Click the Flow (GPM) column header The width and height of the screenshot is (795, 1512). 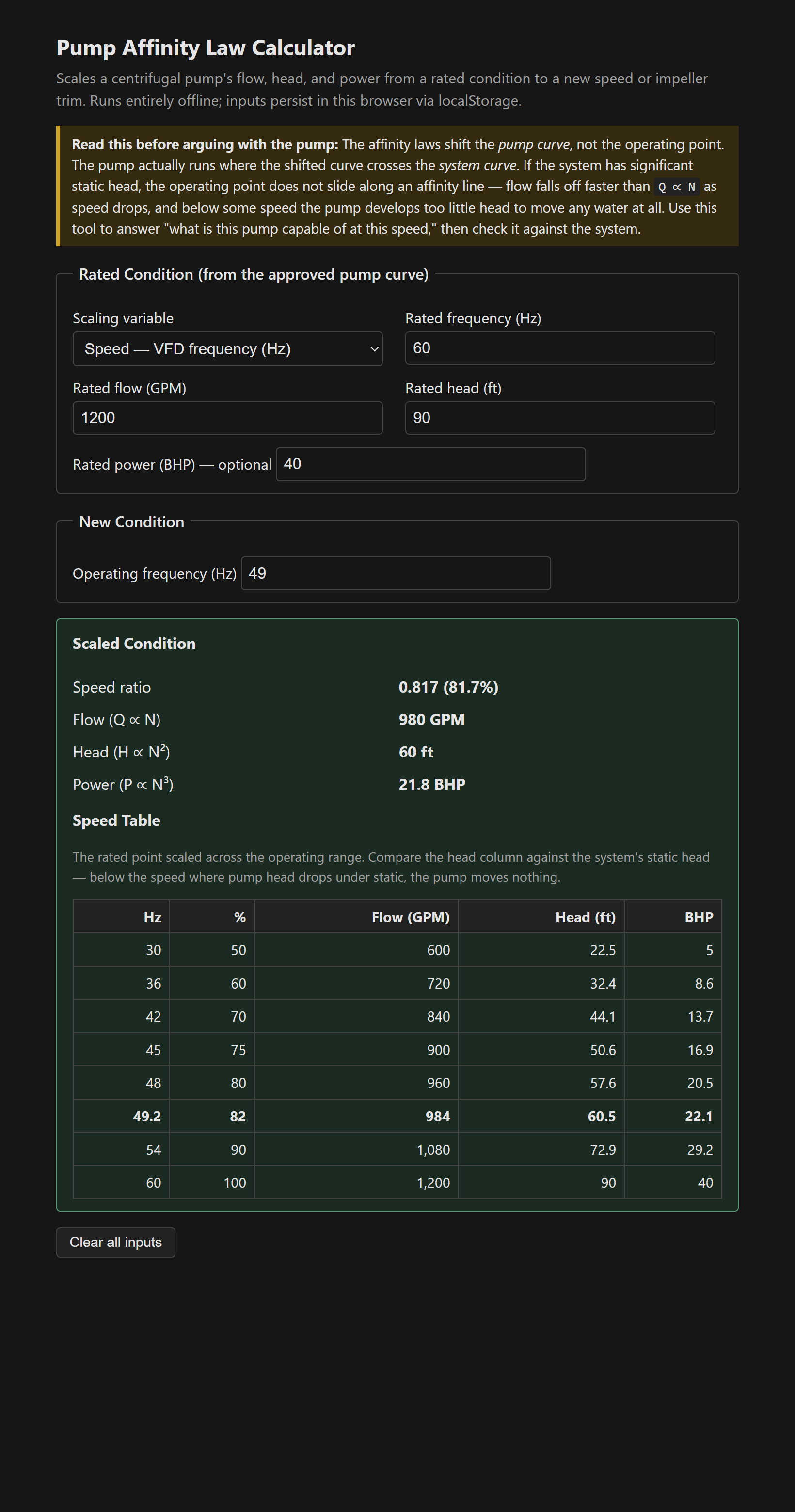(x=356, y=917)
